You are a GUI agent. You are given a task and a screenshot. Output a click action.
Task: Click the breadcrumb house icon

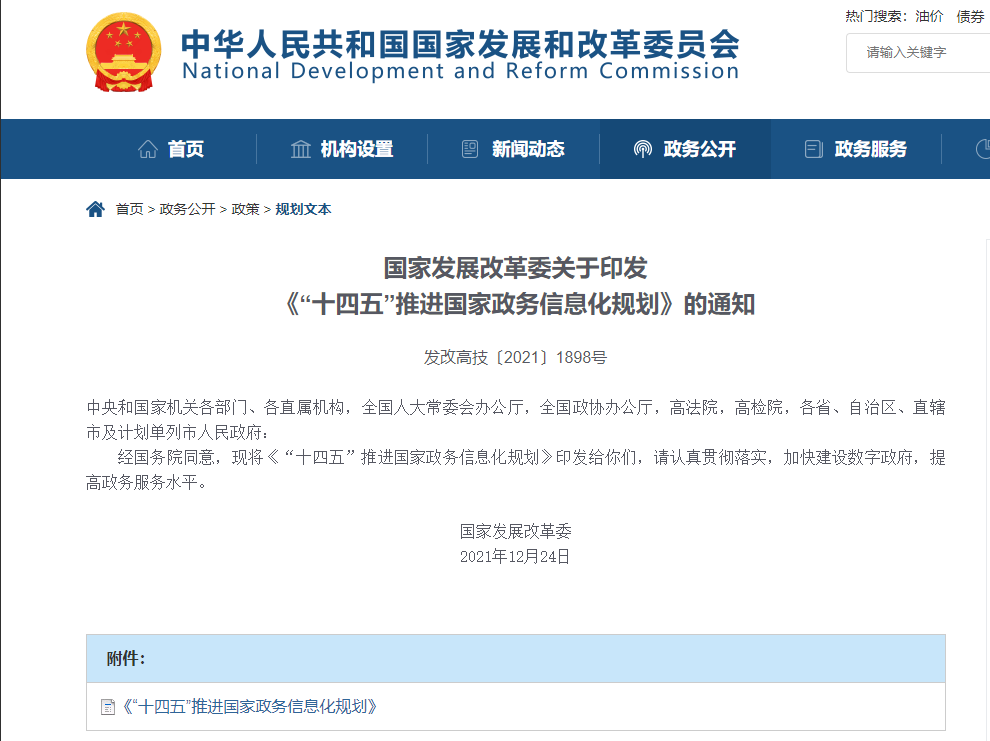tap(95, 209)
